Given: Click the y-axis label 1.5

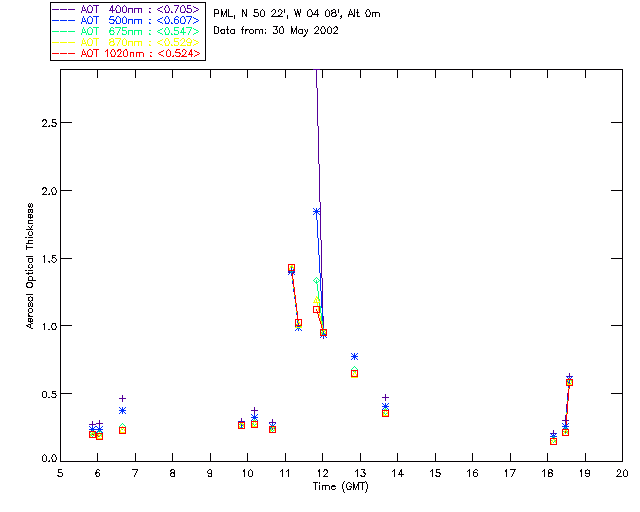Looking at the screenshot, I should 49,259.
